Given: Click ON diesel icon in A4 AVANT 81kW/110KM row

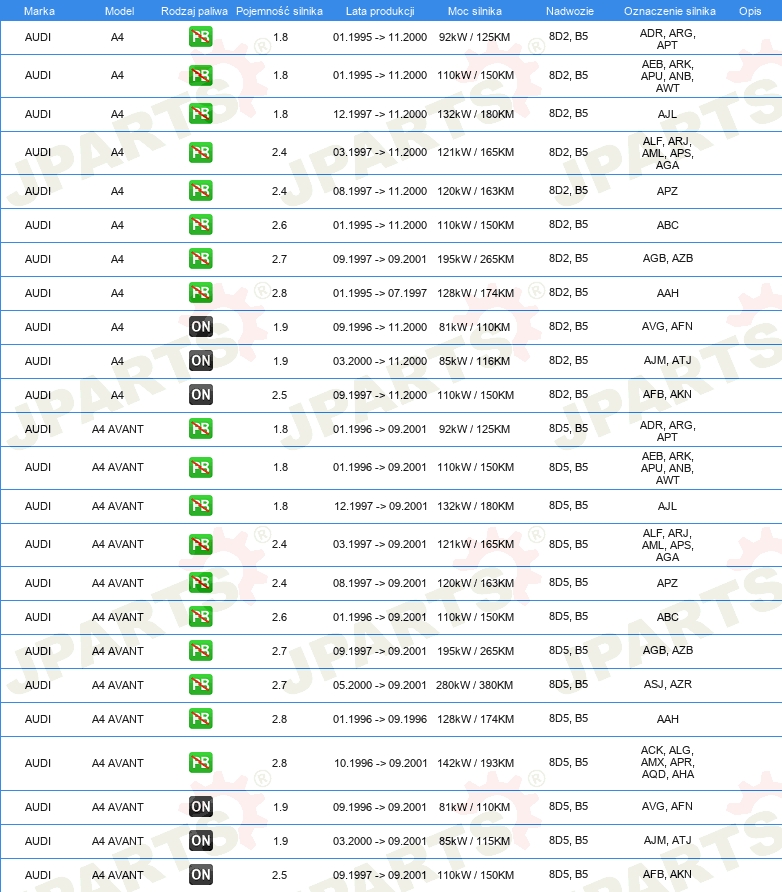Looking at the screenshot, I should point(201,807).
